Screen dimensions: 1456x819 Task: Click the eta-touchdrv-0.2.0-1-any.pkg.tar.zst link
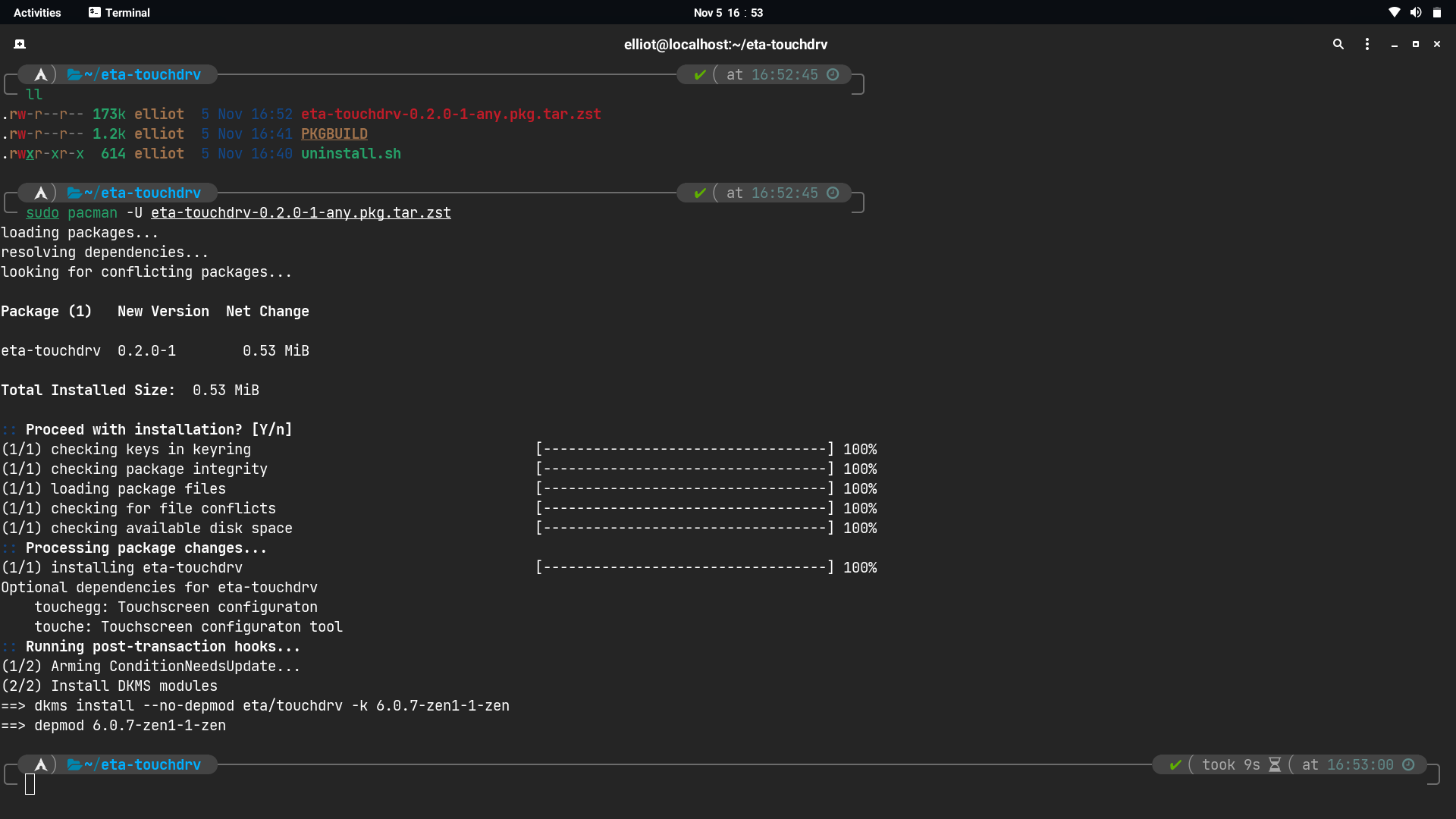pyautogui.click(x=450, y=114)
